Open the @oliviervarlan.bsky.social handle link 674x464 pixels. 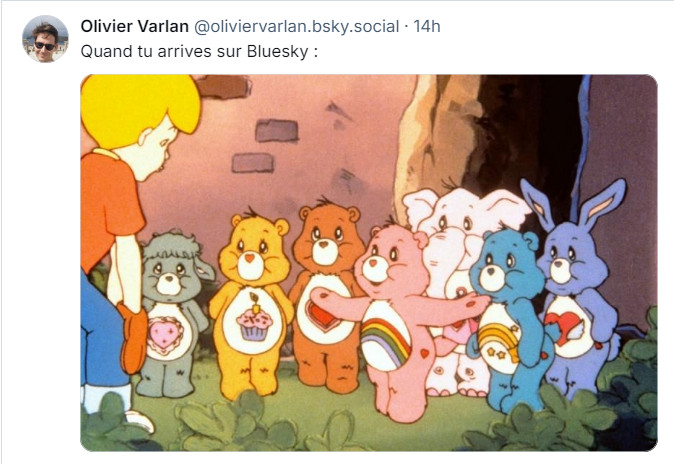297,26
